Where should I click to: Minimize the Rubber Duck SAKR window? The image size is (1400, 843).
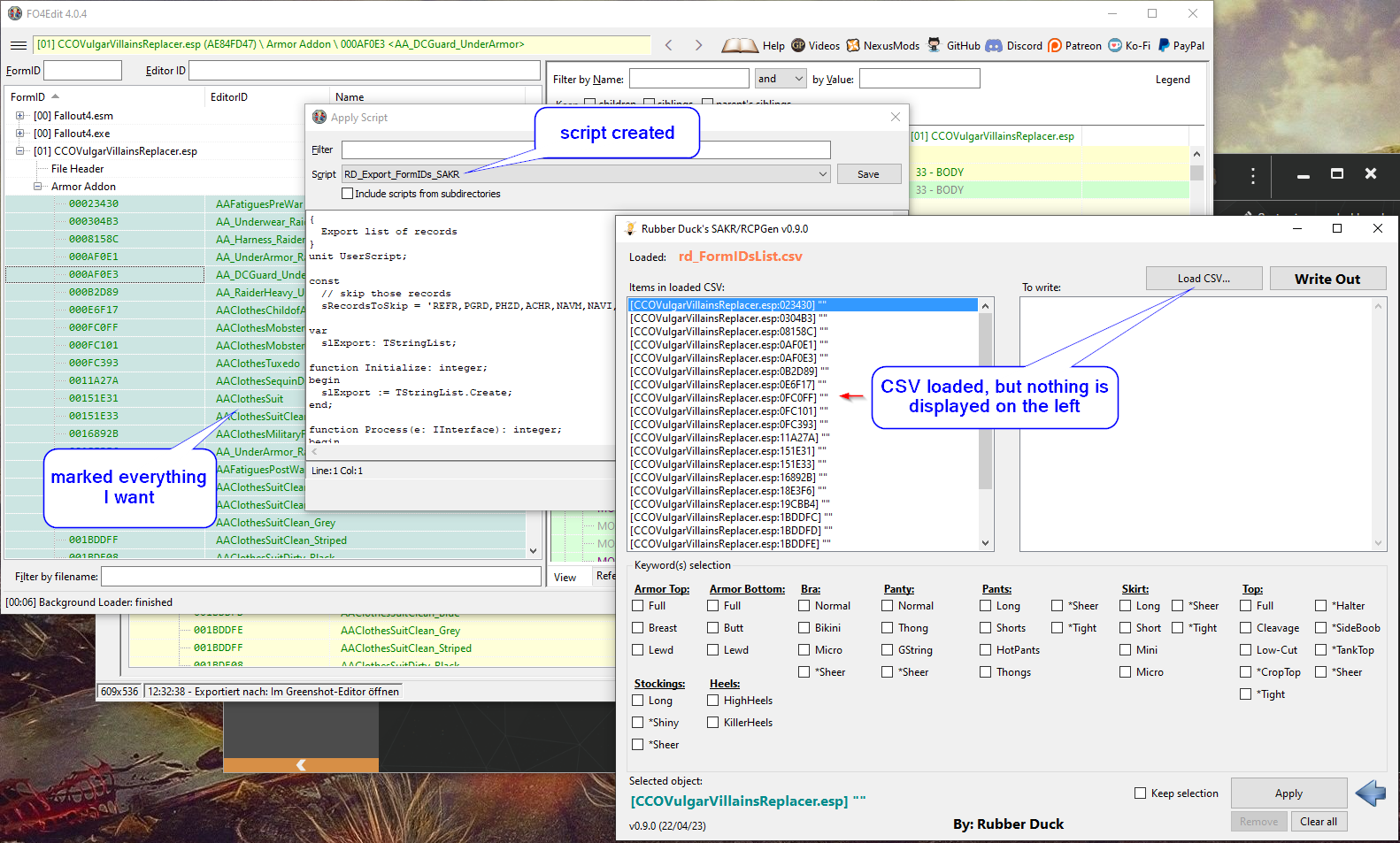(1297, 228)
